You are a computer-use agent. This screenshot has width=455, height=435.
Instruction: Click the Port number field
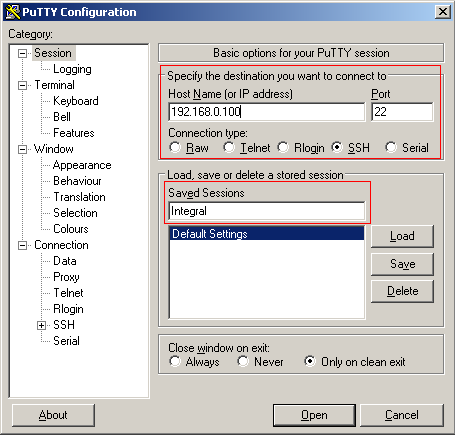(x=402, y=112)
